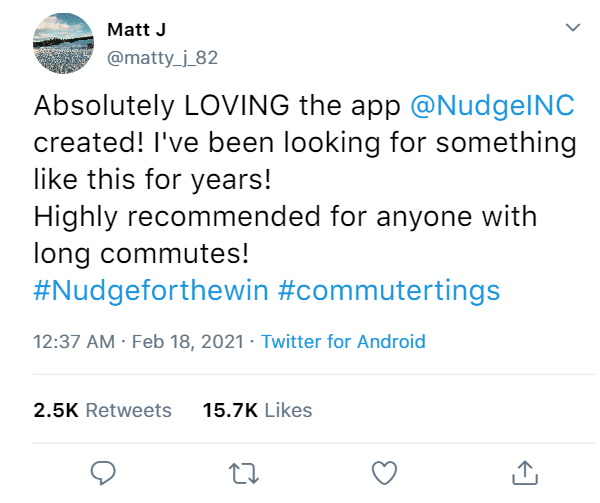Viewport: 600px width, 503px height.
Task: Open Matt J's profile picture
Action: pyautogui.click(x=64, y=43)
